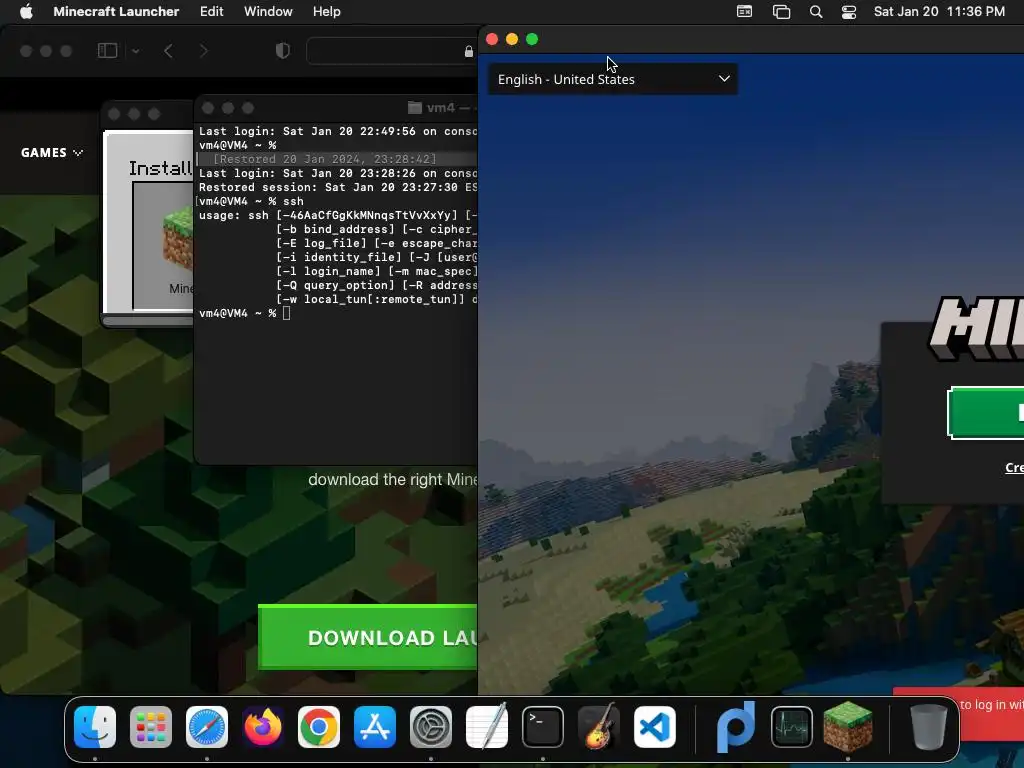Viewport: 1024px width, 768px height.
Task: Launch Firefox from the Dock
Action: 263,727
